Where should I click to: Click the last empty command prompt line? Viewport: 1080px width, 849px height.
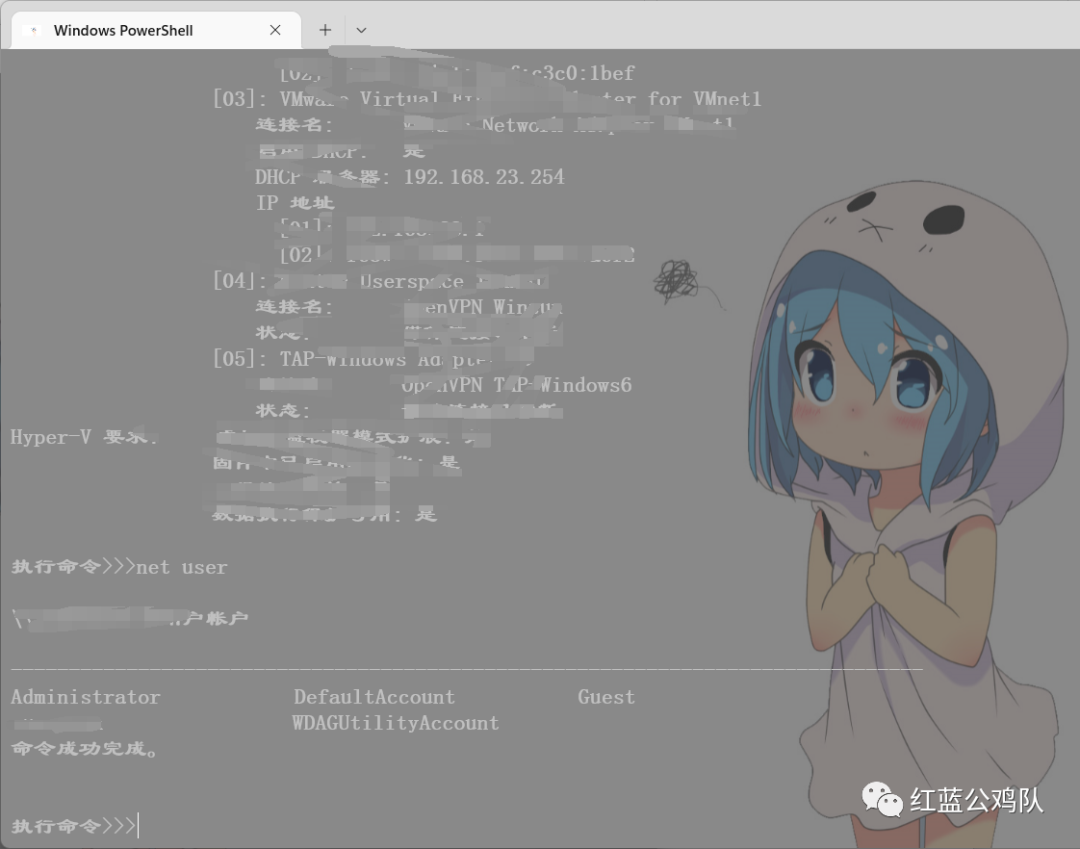(x=75, y=826)
